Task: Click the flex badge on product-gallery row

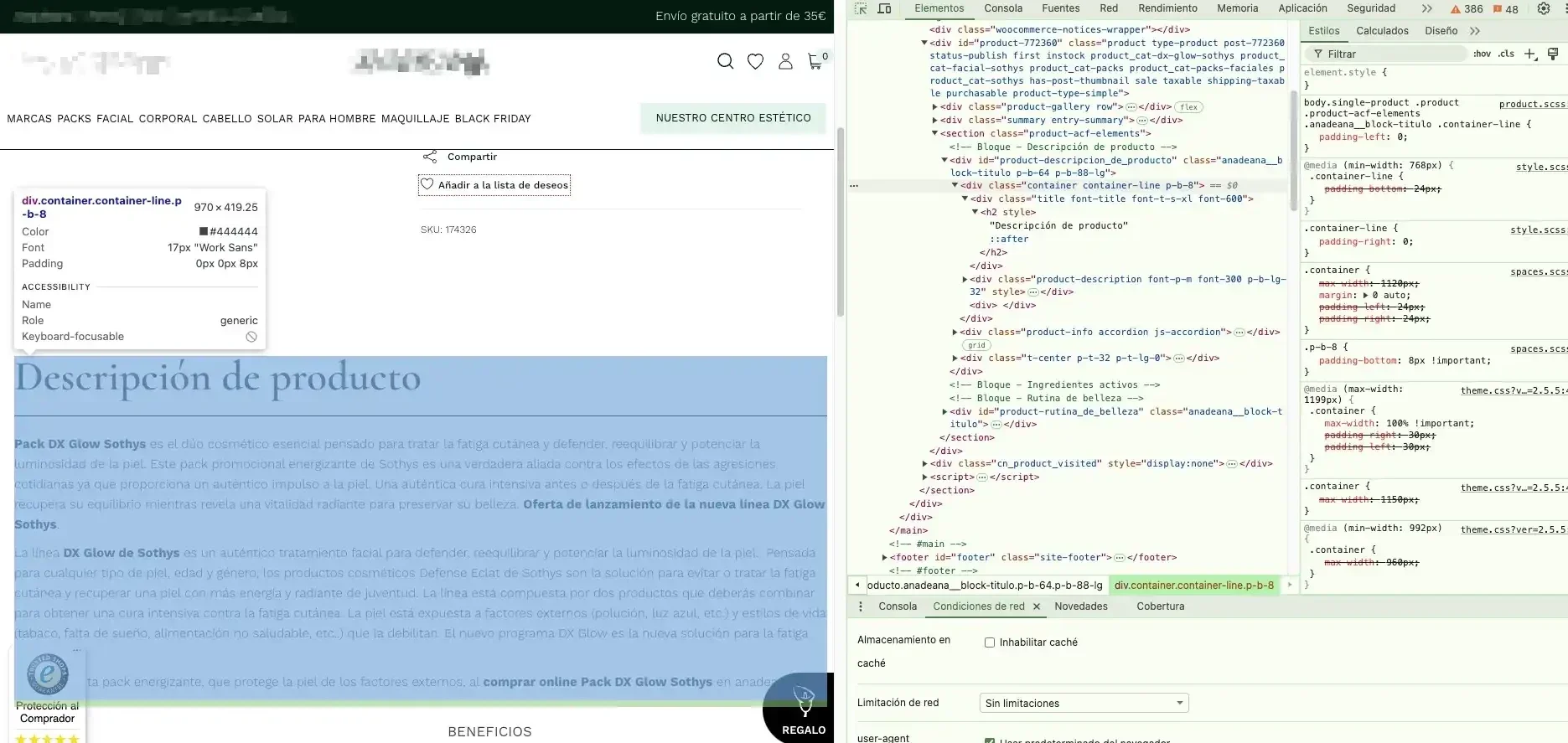Action: click(x=1188, y=107)
